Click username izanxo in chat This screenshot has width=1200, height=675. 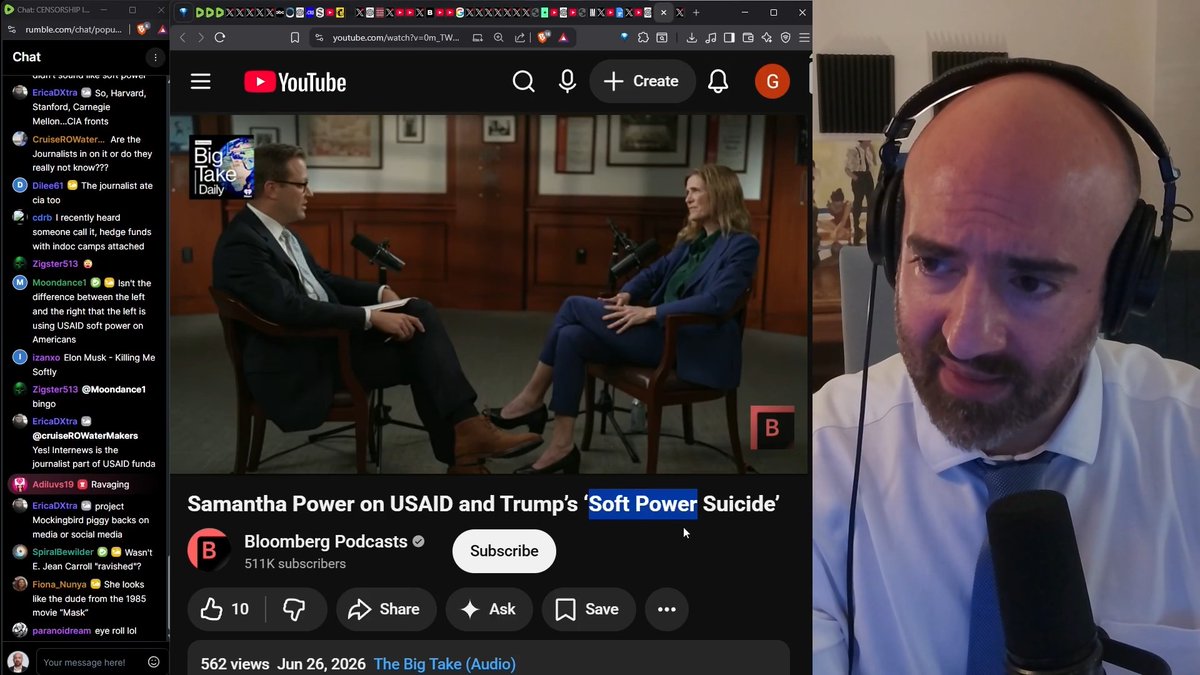(x=46, y=358)
